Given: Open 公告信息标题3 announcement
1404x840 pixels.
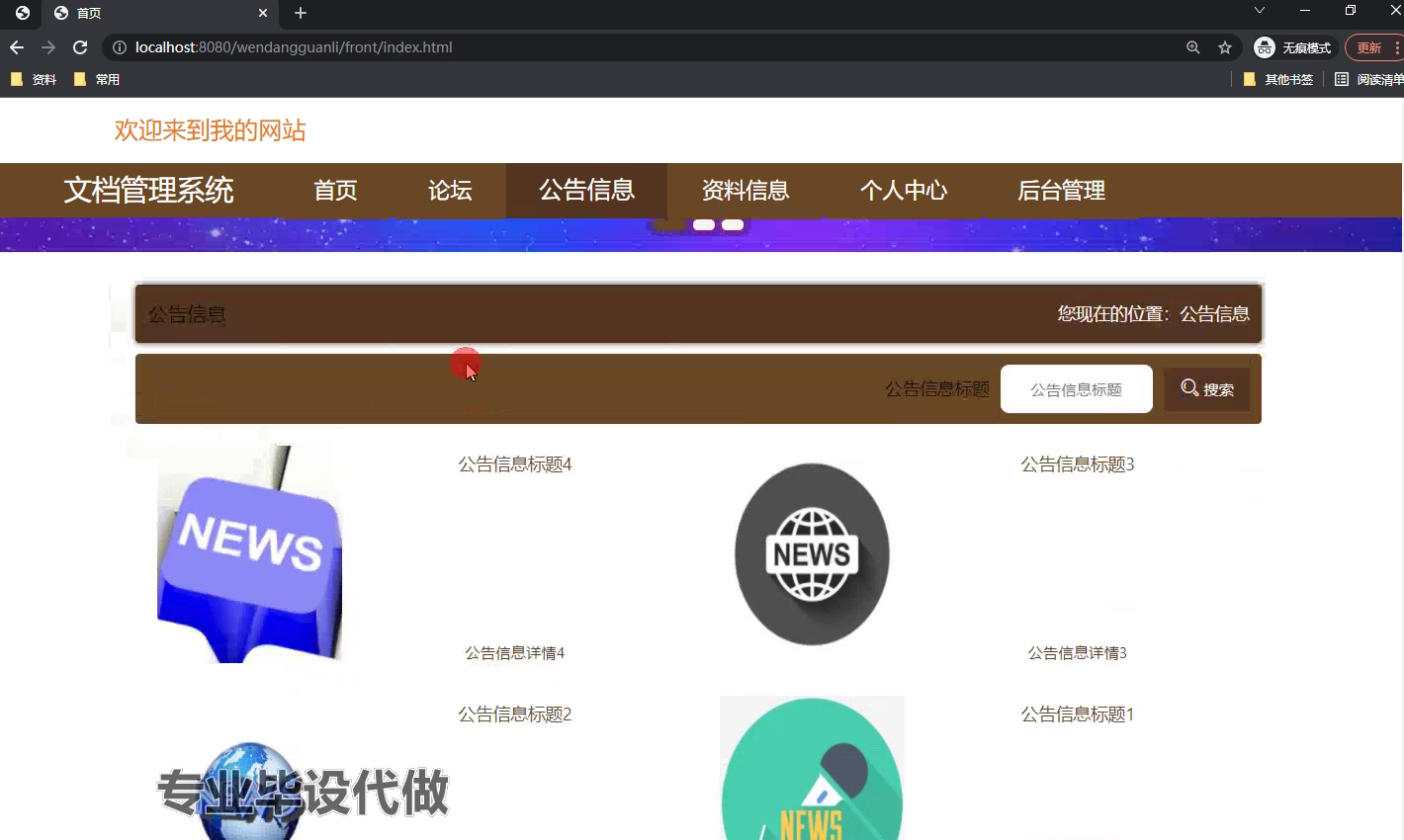Looking at the screenshot, I should tap(1078, 464).
